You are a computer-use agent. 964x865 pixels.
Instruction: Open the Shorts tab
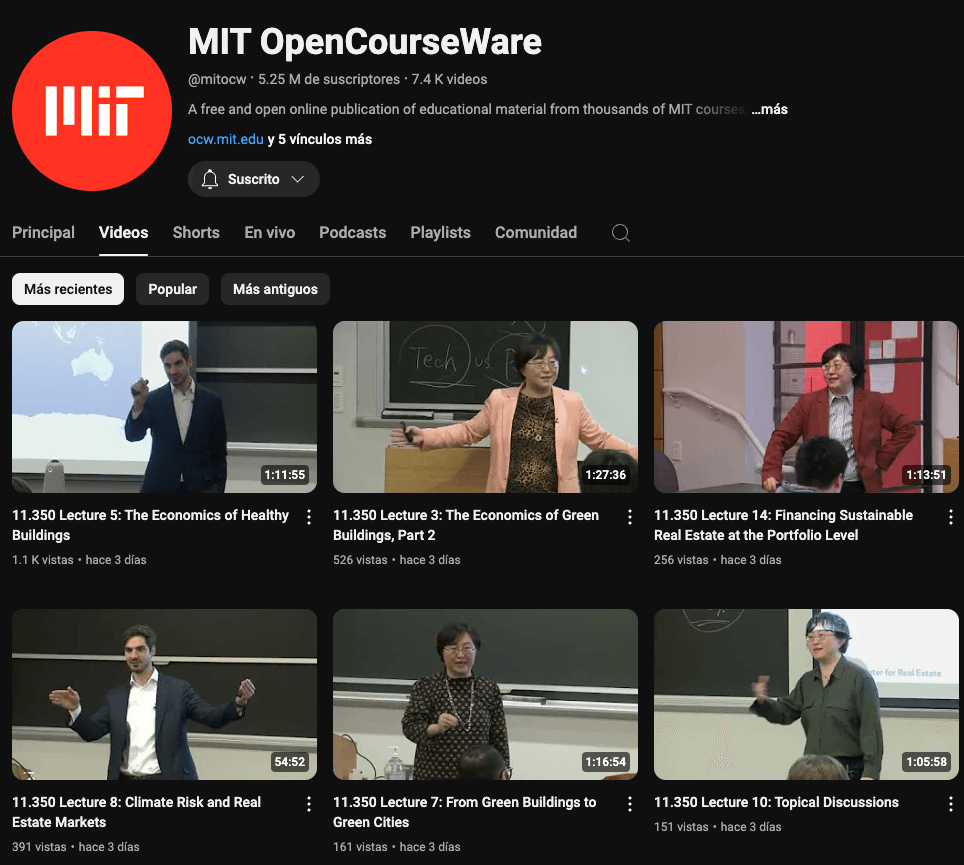[x=196, y=232]
